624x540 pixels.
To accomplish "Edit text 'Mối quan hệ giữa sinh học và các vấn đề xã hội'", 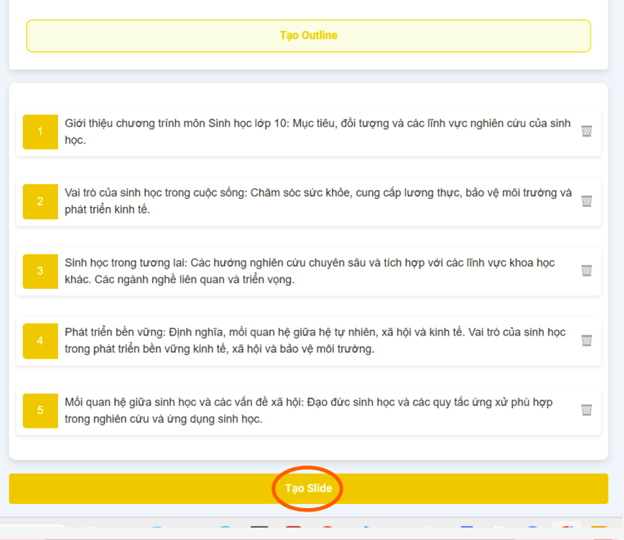I will [183, 402].
